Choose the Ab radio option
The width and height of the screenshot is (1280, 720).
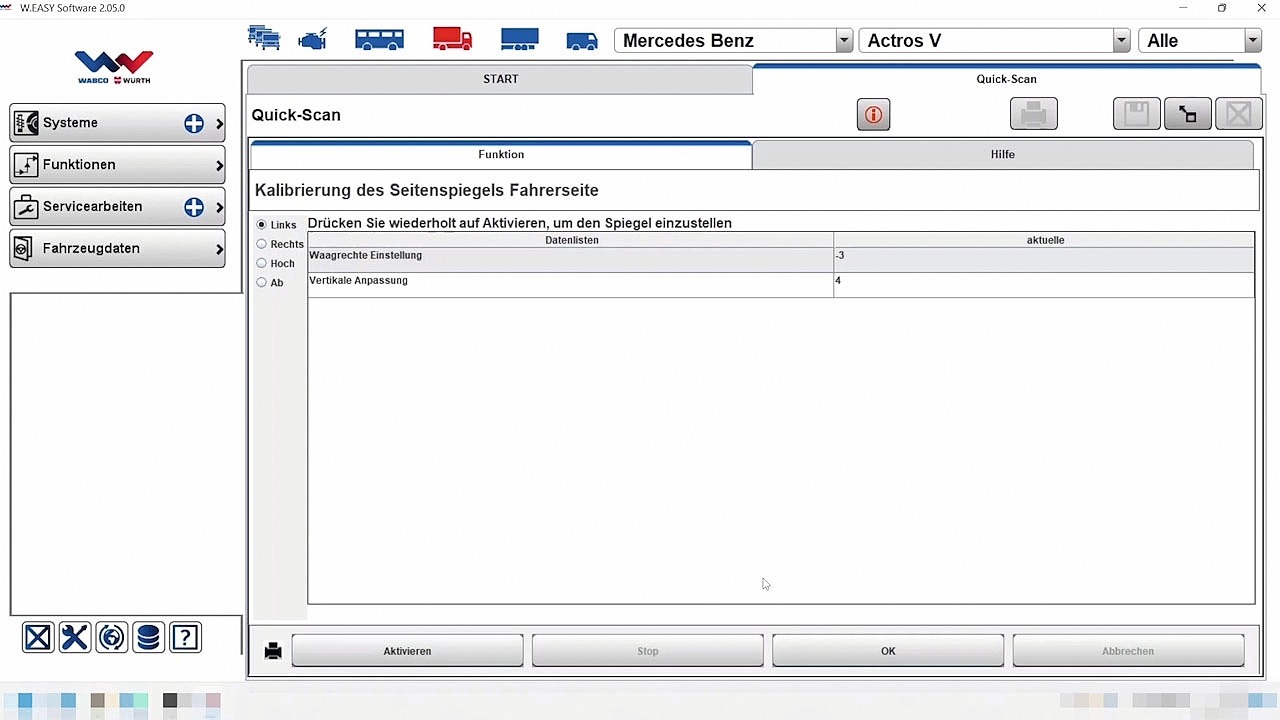[x=262, y=283]
